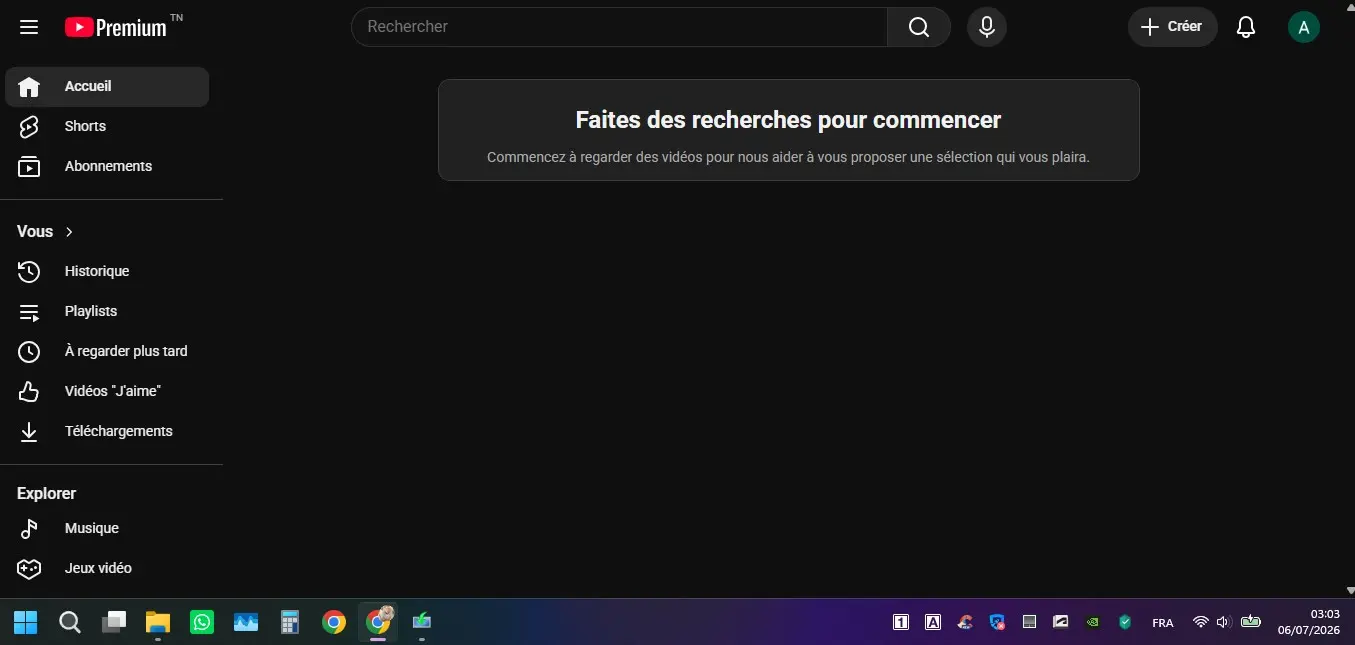Click the FRA language indicator
The image size is (1355, 645).
(x=1163, y=622)
